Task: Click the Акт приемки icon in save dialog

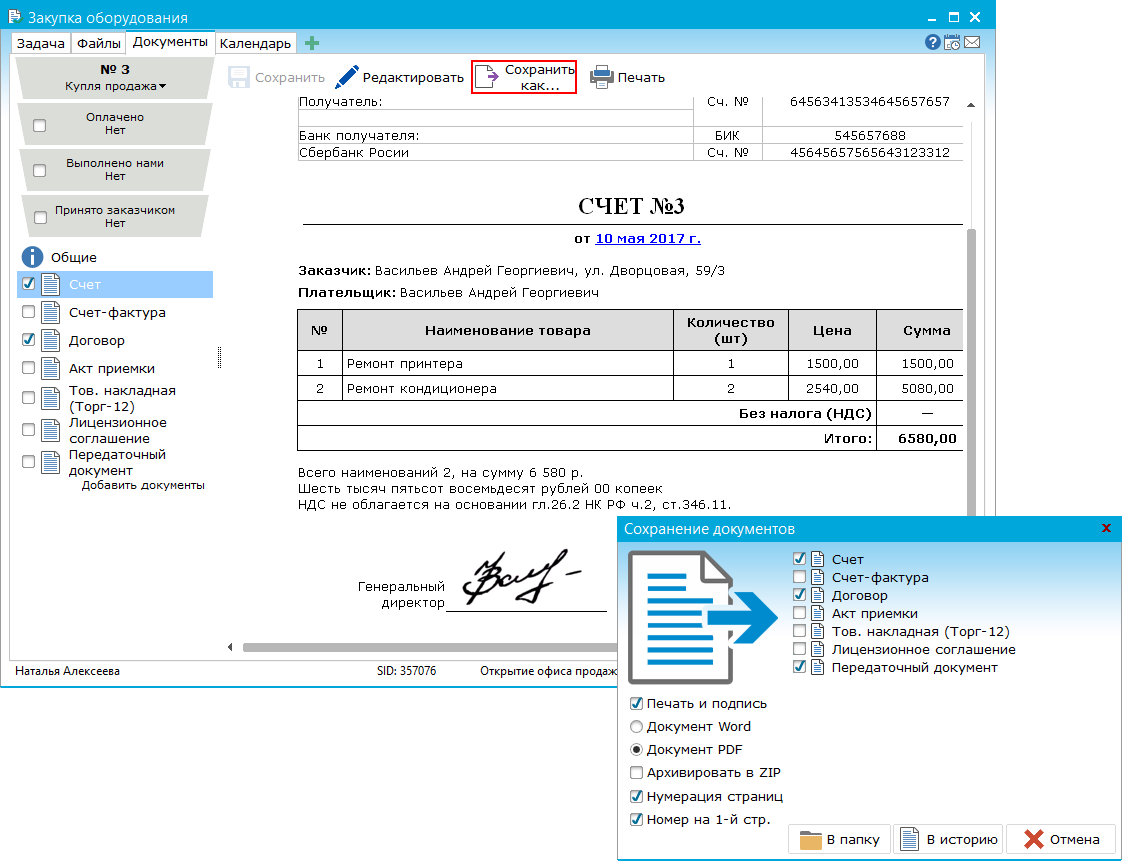Action: coord(817,613)
